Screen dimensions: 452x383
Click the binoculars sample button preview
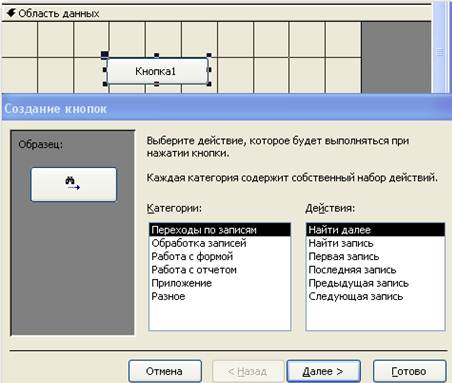click(x=73, y=184)
